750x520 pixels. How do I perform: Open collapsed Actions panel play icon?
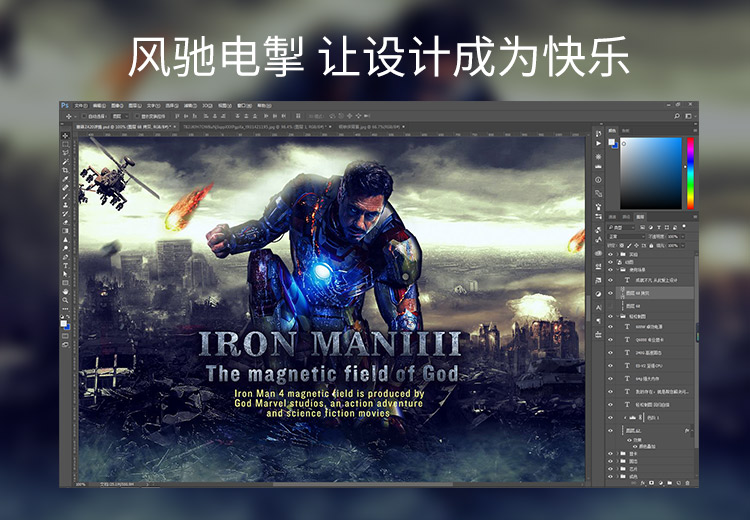pyautogui.click(x=598, y=143)
